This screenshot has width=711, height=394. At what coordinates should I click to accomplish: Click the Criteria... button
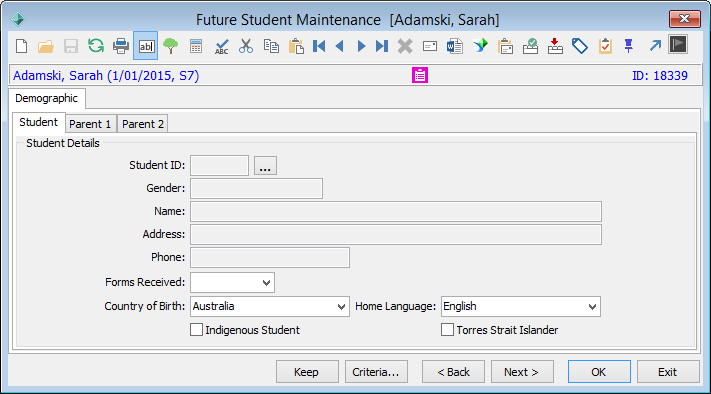click(376, 372)
